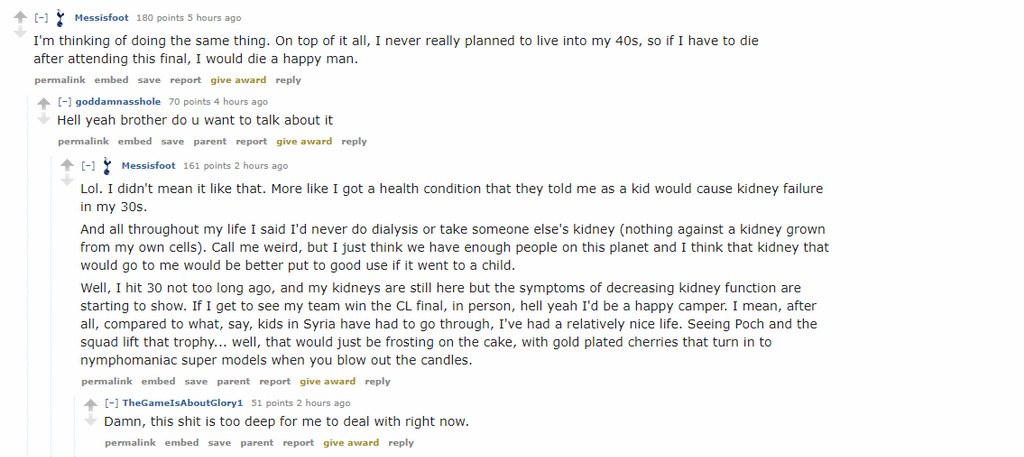1024x457 pixels.
Task: Downvote Messisfoot's 161-point reply
Action: click(67, 180)
